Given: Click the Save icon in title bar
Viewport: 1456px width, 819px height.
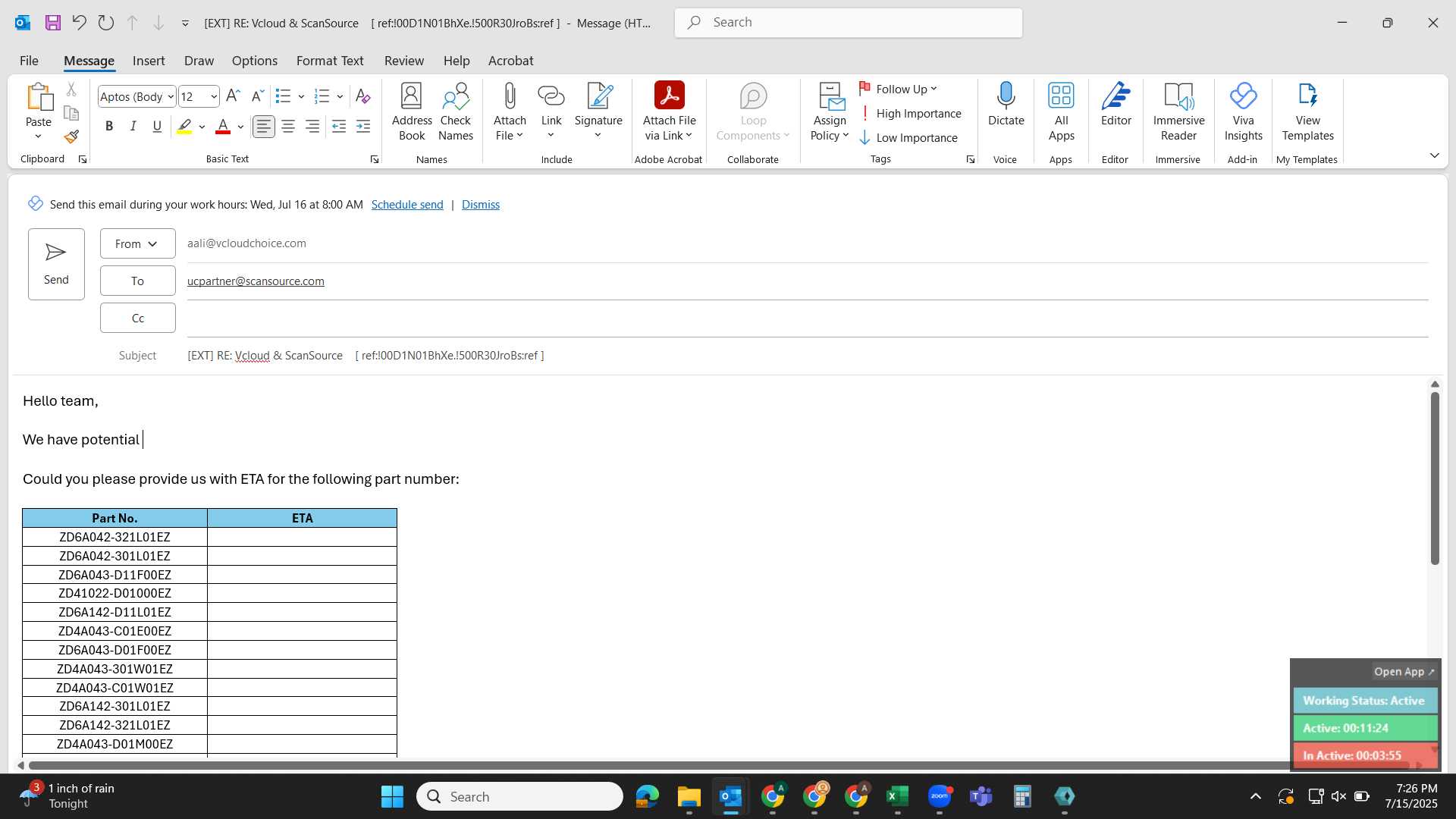Looking at the screenshot, I should point(52,23).
